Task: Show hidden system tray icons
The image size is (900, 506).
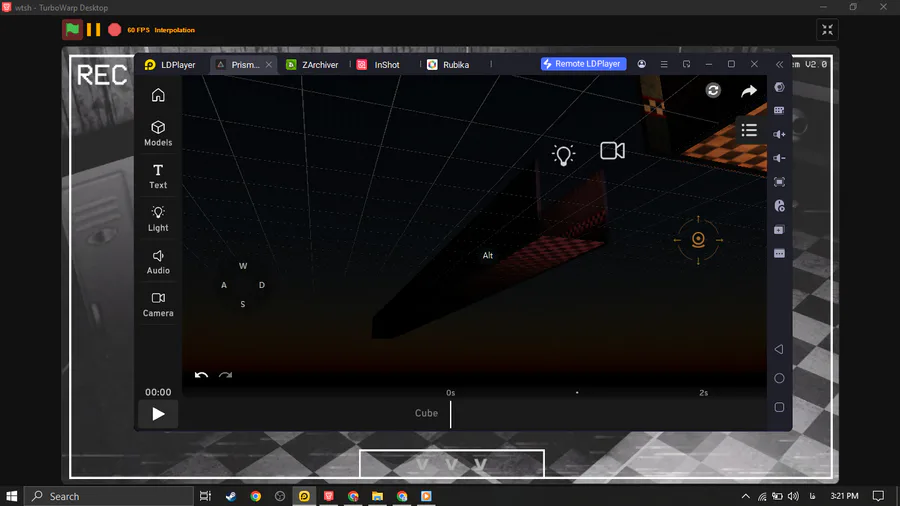Action: (745, 496)
